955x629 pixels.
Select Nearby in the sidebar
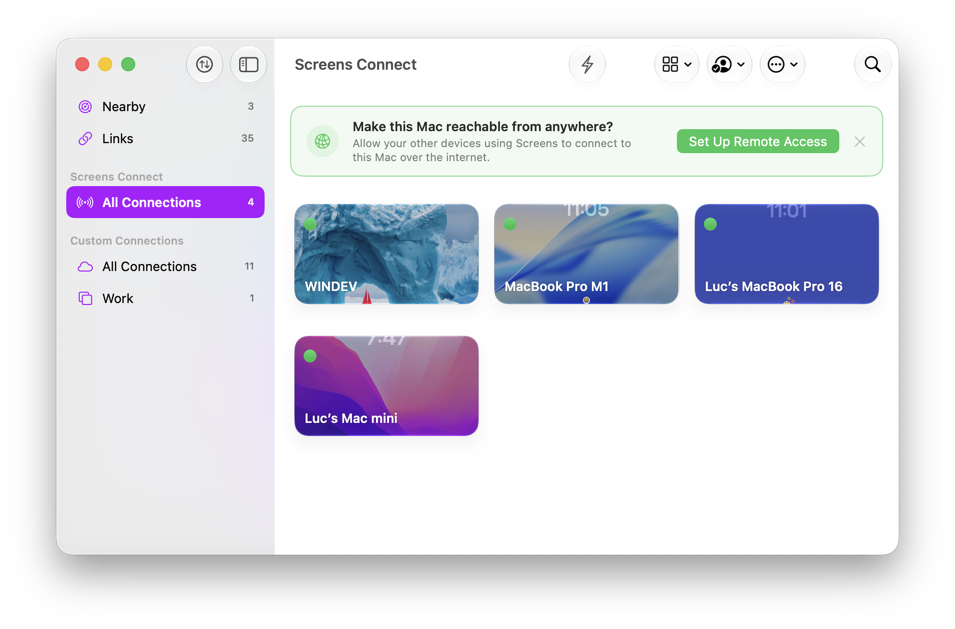(165, 107)
